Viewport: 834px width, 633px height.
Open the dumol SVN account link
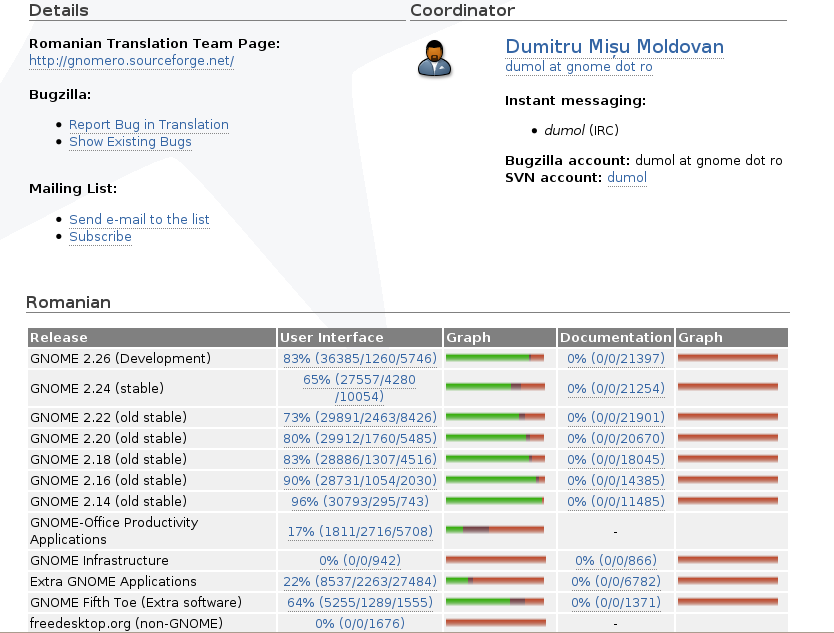(x=627, y=178)
